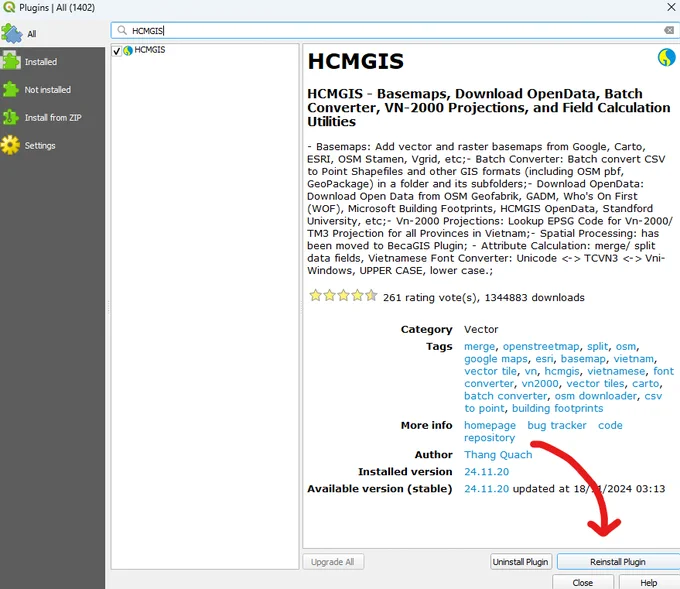The height and width of the screenshot is (589, 680).
Task: Open the vietnam tag link
Action: (x=634, y=359)
